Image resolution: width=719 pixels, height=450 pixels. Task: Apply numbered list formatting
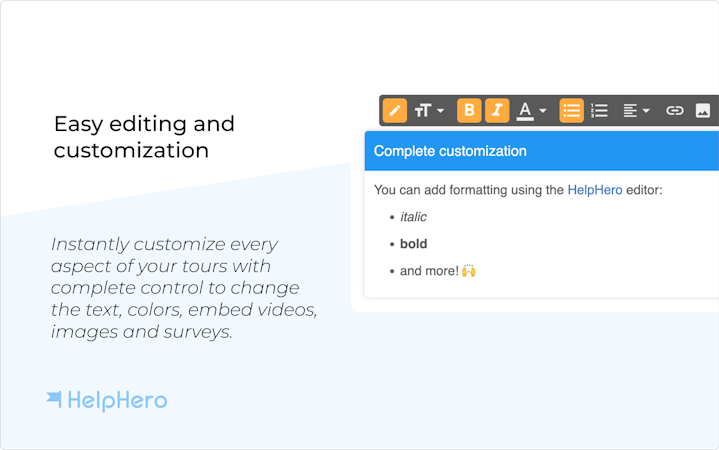(599, 111)
